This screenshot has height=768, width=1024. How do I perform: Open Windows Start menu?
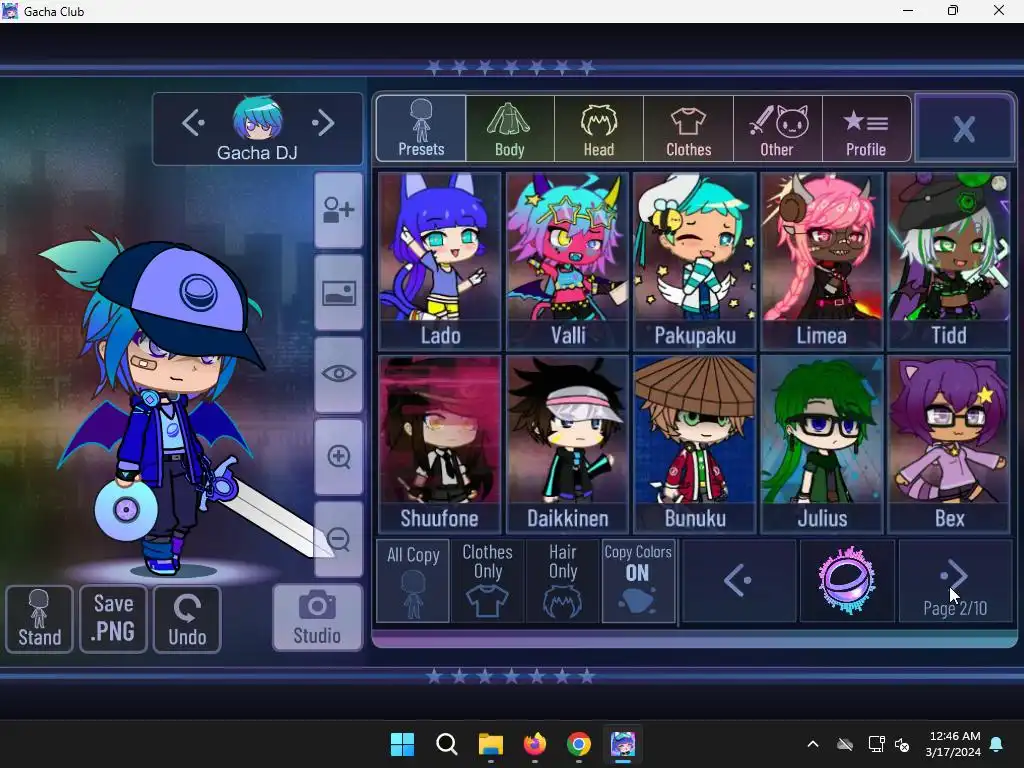(402, 744)
